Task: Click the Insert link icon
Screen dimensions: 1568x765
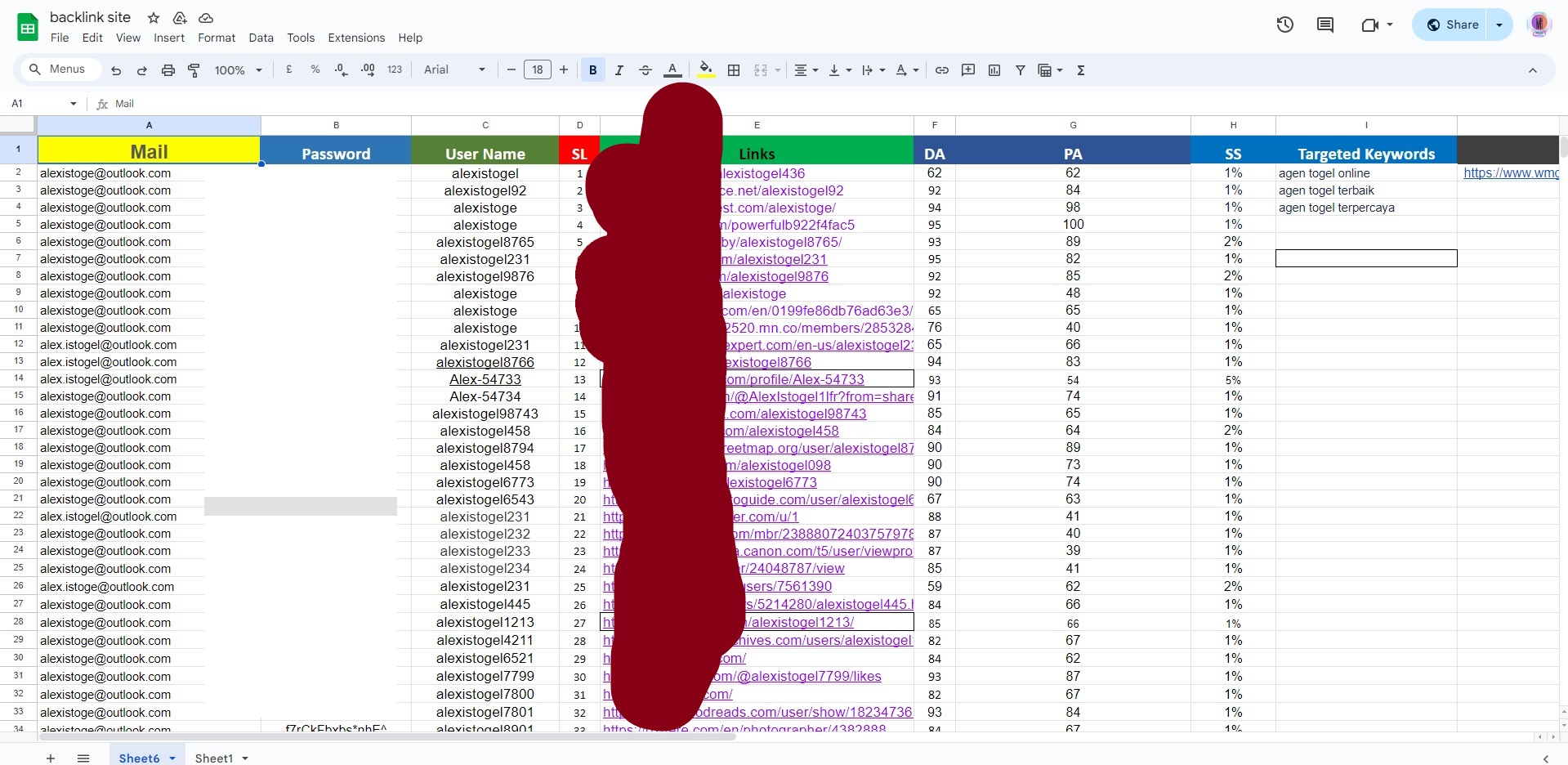Action: 942,70
